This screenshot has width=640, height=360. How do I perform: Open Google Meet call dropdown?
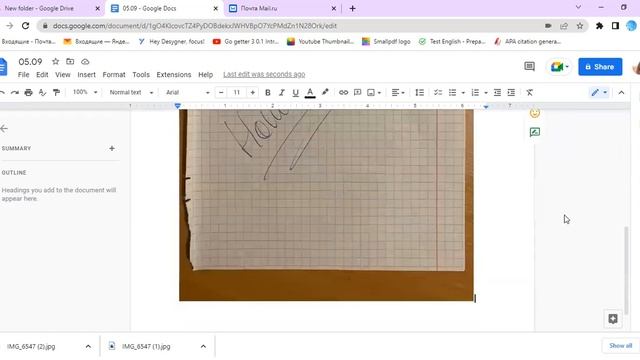pyautogui.click(x=560, y=67)
